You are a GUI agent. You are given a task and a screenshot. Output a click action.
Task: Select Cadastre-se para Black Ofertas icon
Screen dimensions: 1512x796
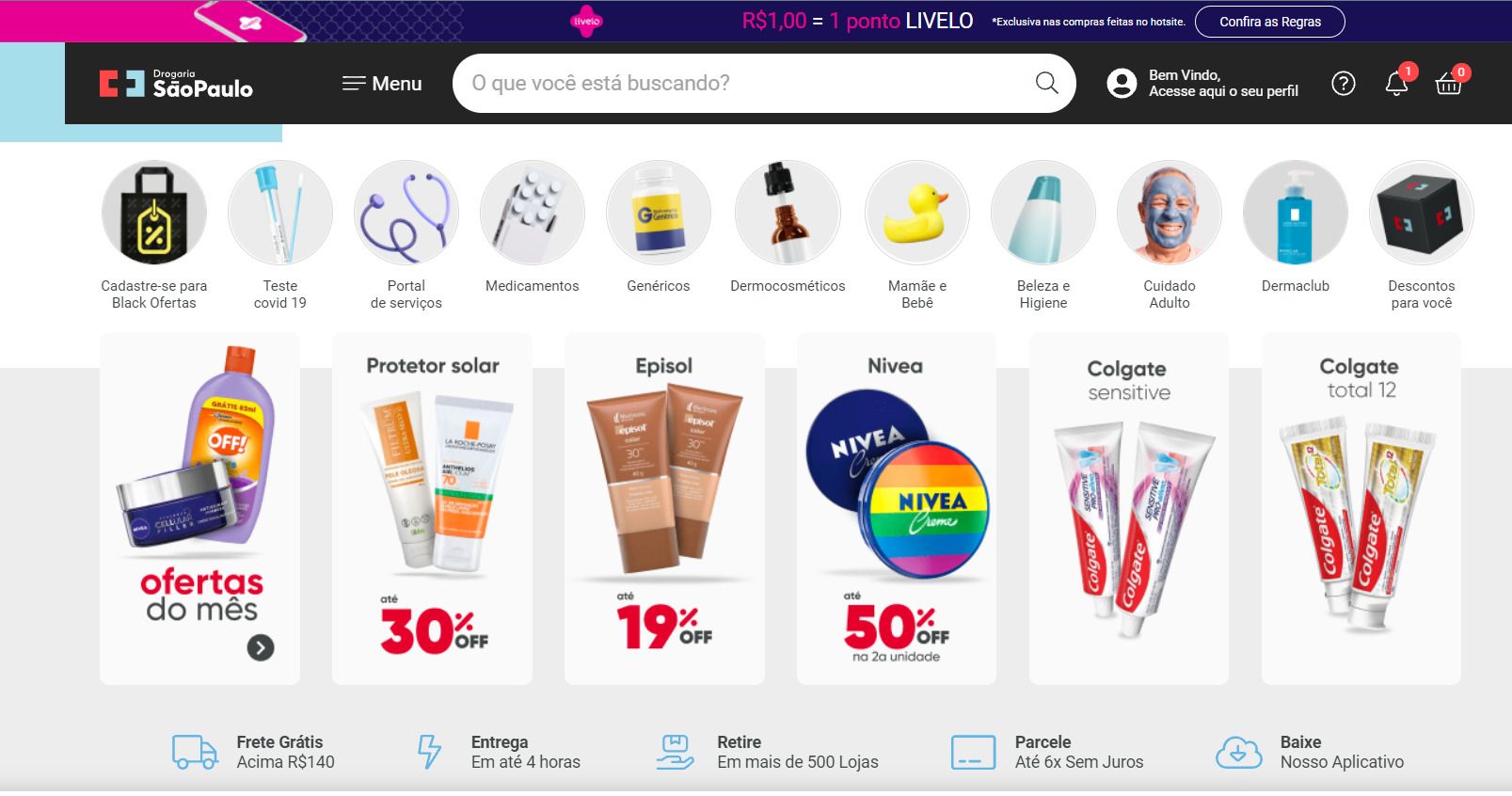154,213
